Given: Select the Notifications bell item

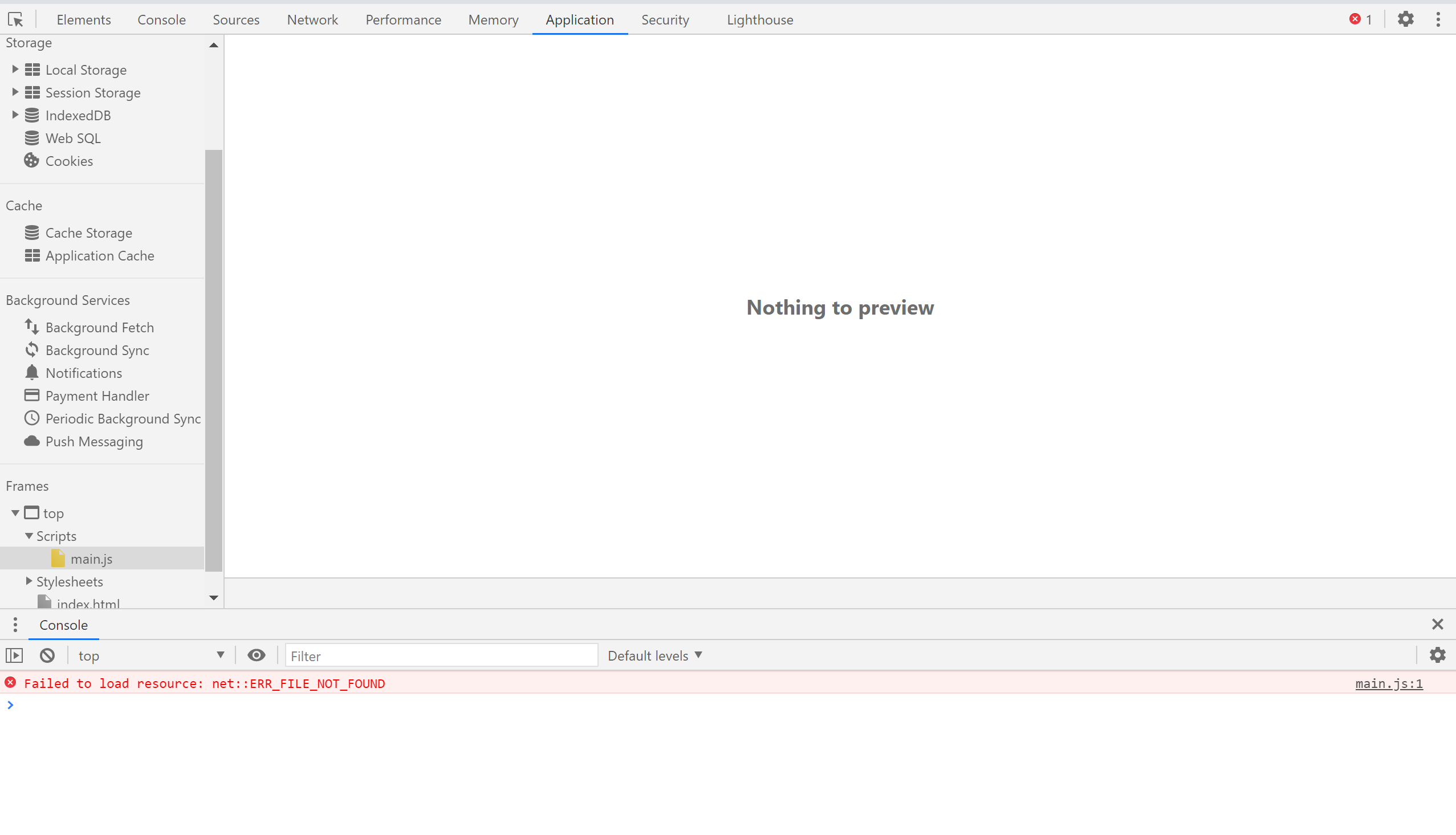Looking at the screenshot, I should pos(83,373).
